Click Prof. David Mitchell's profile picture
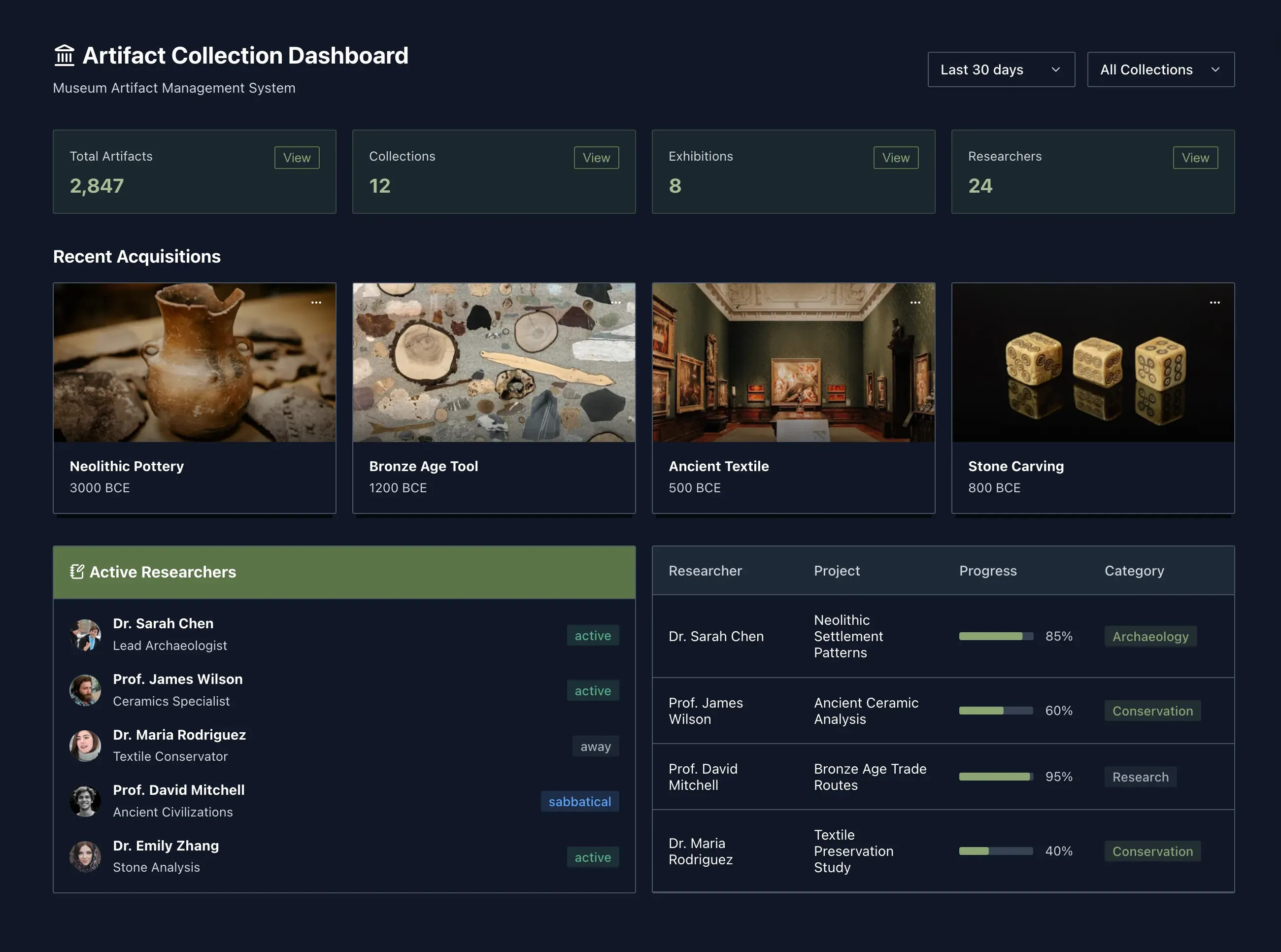Screen dimensions: 1281x952 [x=85, y=801]
